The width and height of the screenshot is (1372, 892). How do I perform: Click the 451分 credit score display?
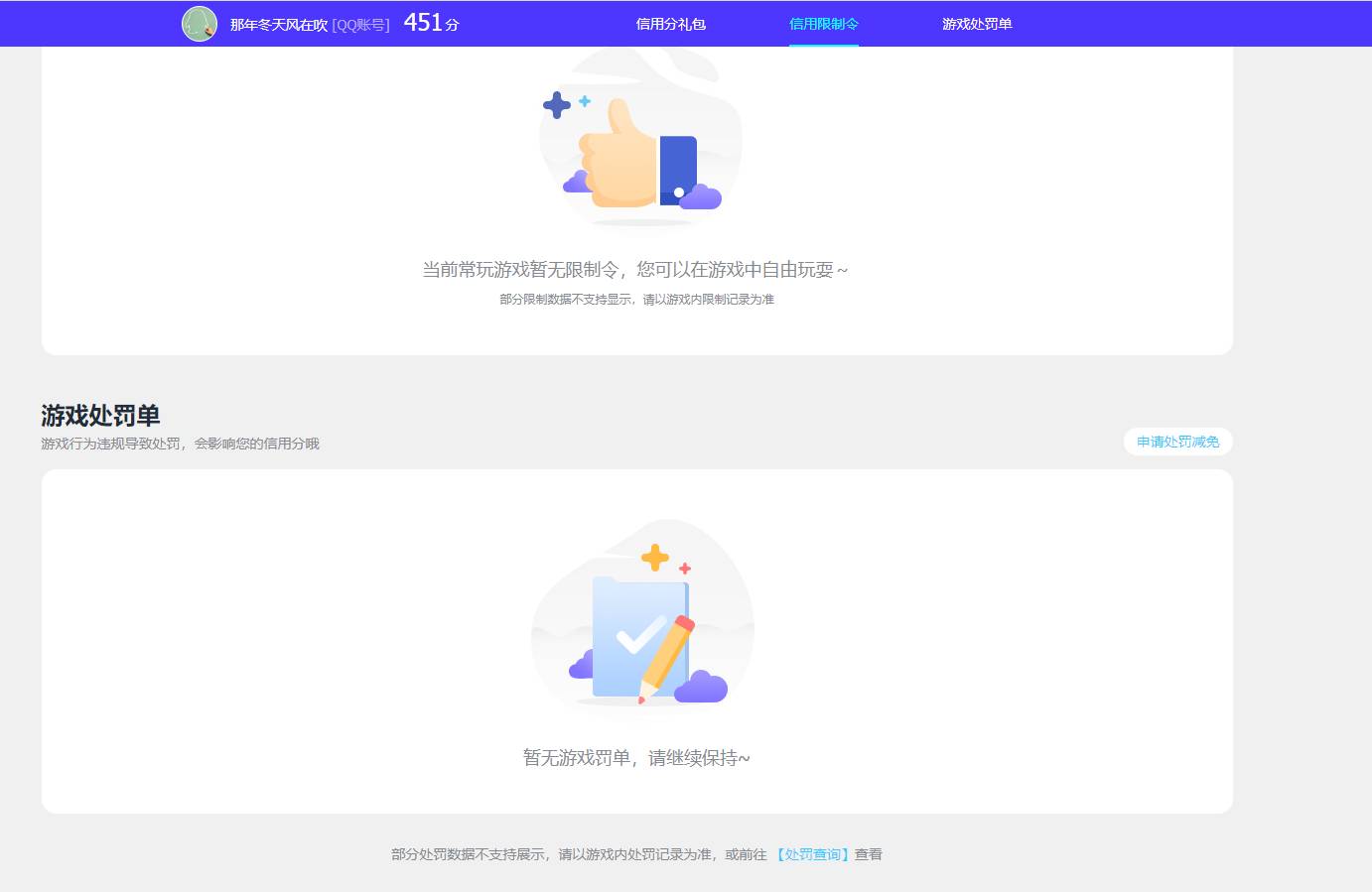pos(431,22)
